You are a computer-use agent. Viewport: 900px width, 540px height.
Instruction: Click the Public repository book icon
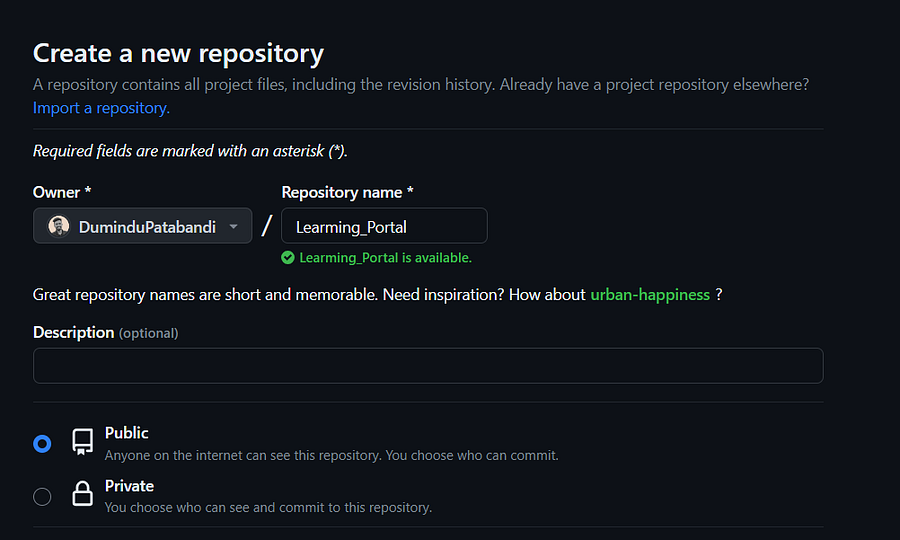[82, 442]
